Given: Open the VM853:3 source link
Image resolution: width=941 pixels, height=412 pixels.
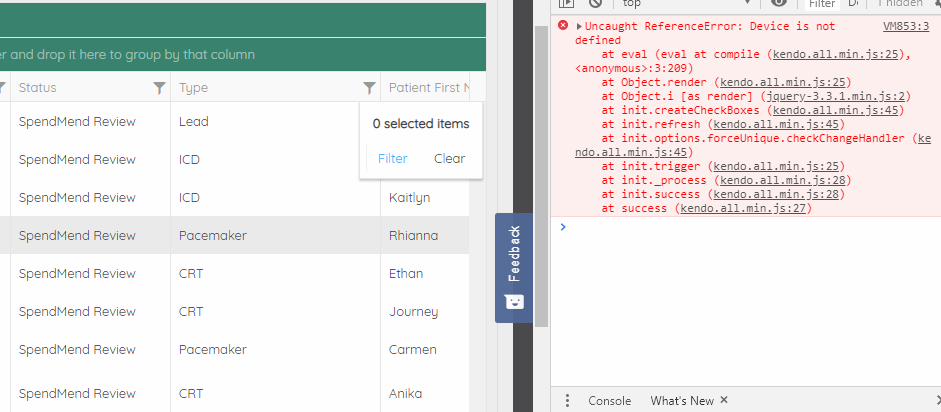Looking at the screenshot, I should click(x=906, y=26).
